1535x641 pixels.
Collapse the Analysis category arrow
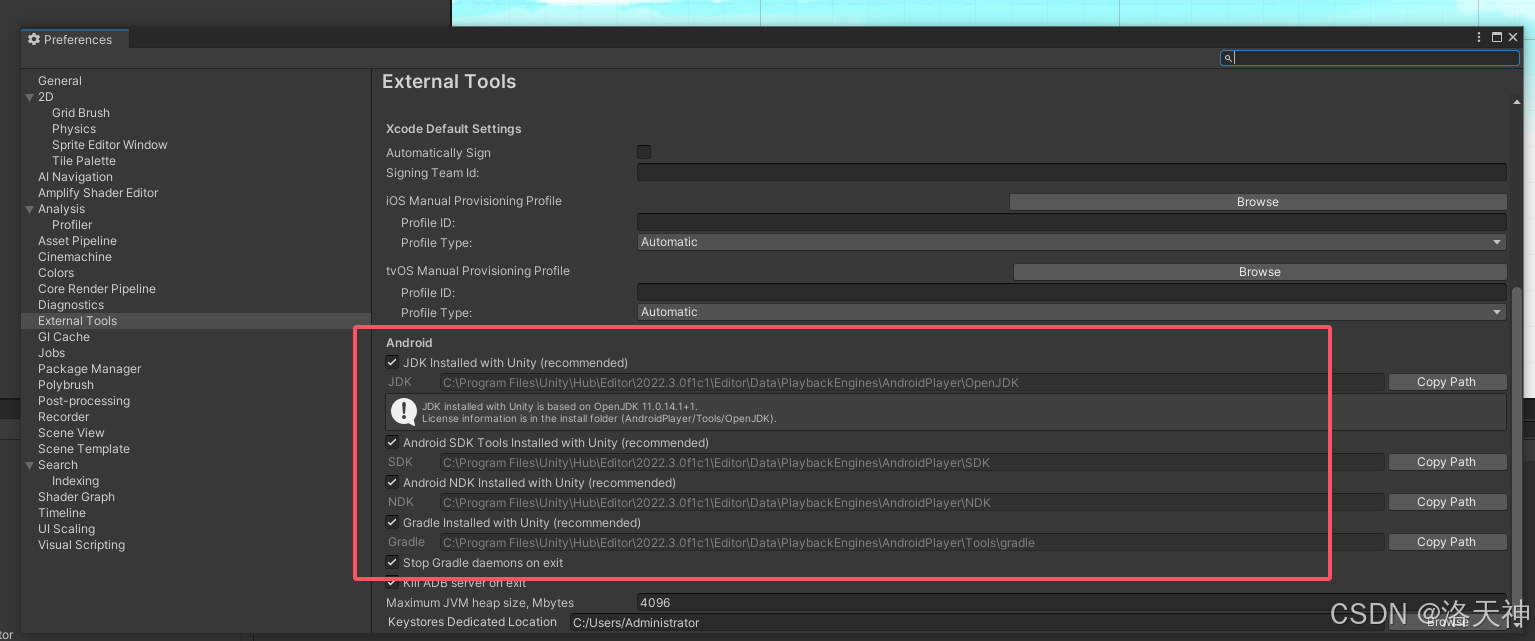pos(30,209)
